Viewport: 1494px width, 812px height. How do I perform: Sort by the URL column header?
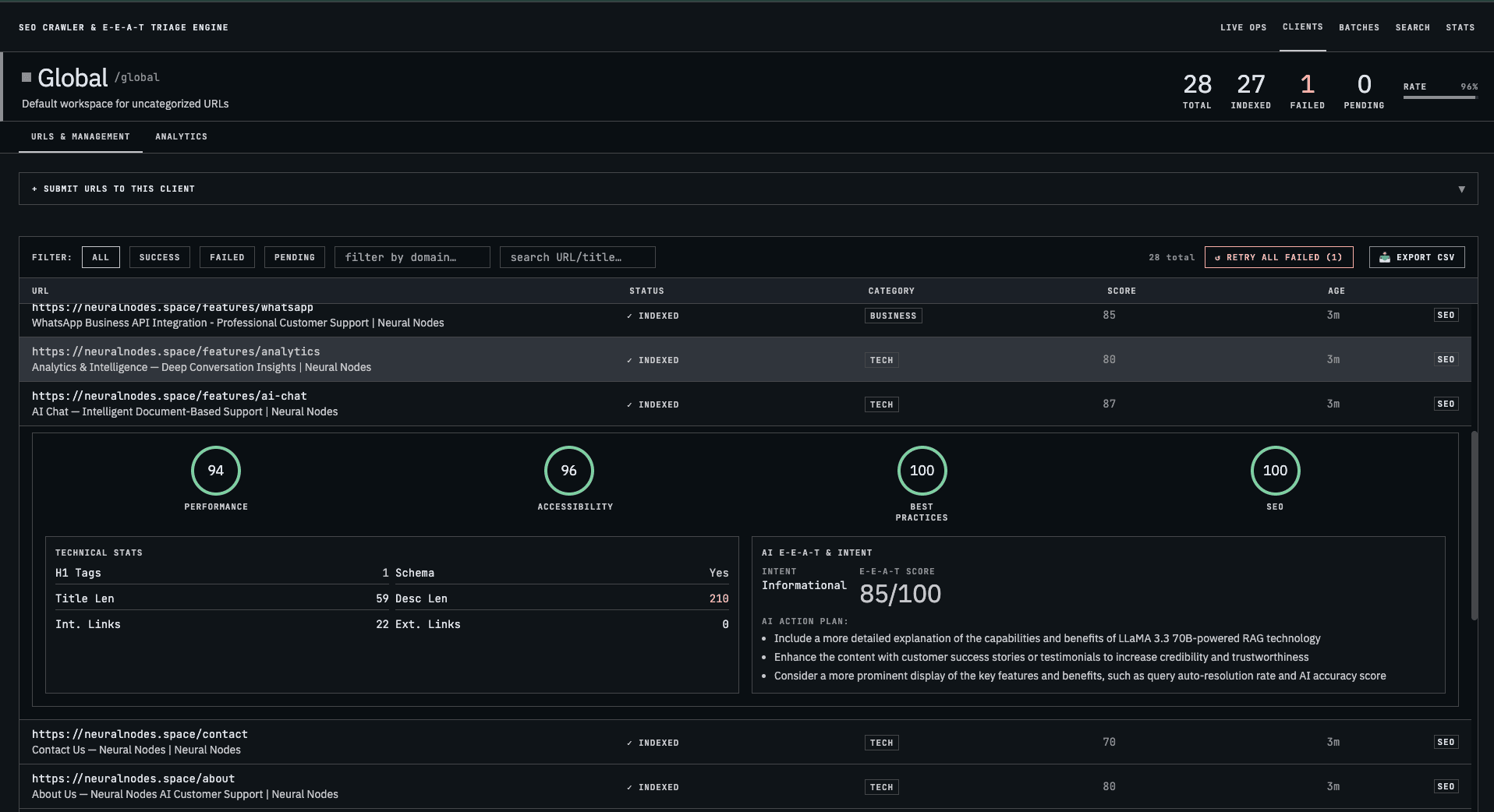tap(40, 291)
